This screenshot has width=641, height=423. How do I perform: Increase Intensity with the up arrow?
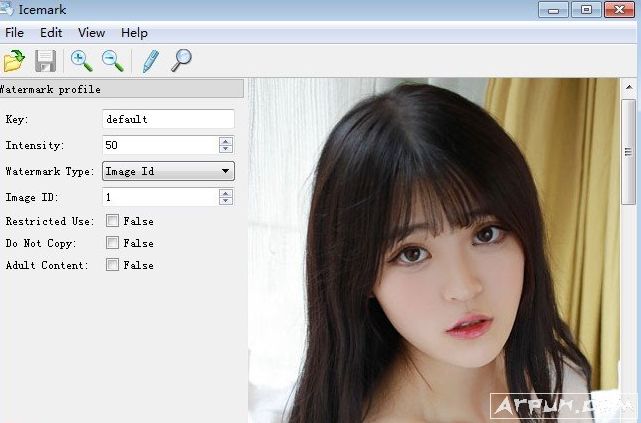click(x=226, y=141)
